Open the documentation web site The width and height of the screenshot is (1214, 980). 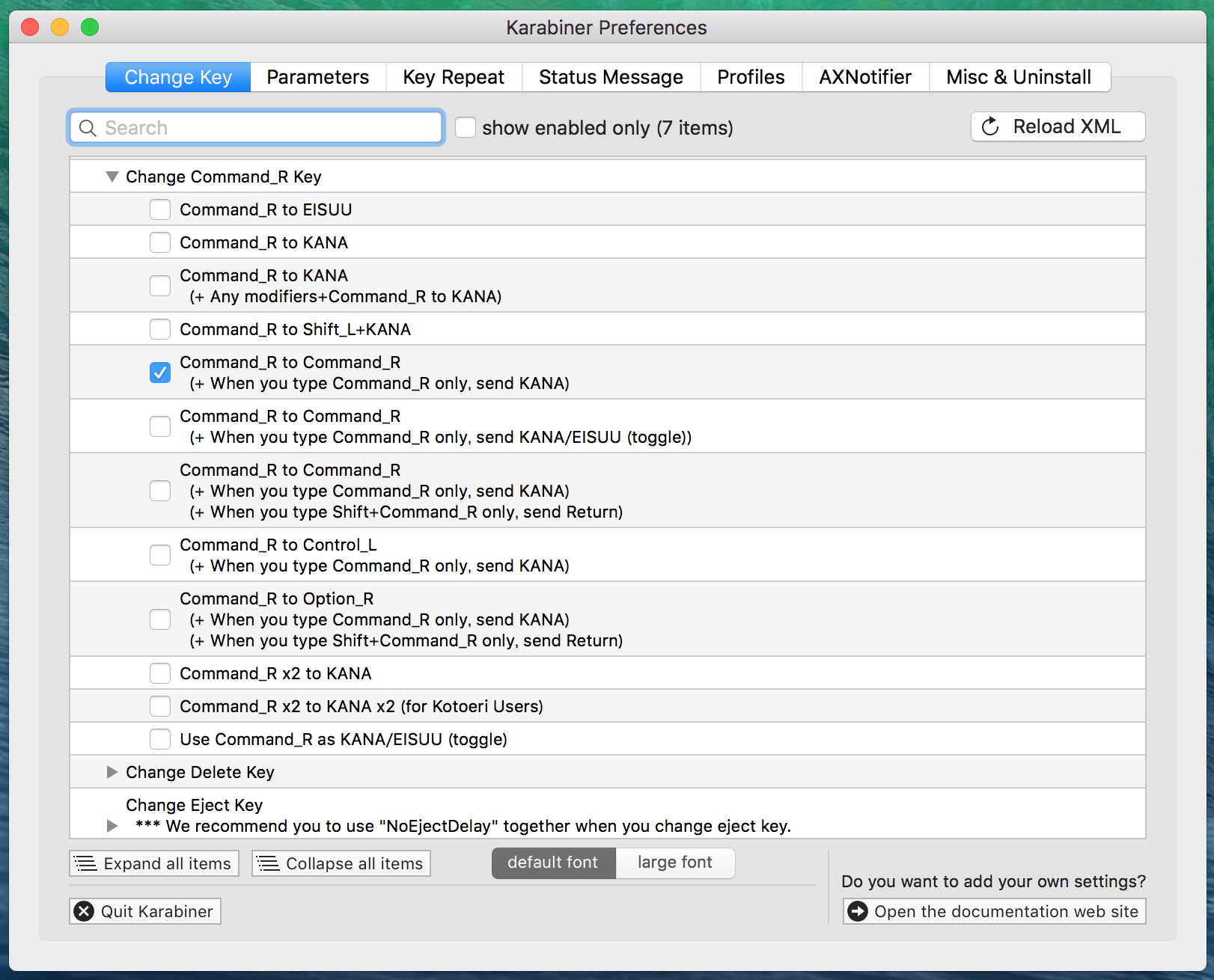995,911
